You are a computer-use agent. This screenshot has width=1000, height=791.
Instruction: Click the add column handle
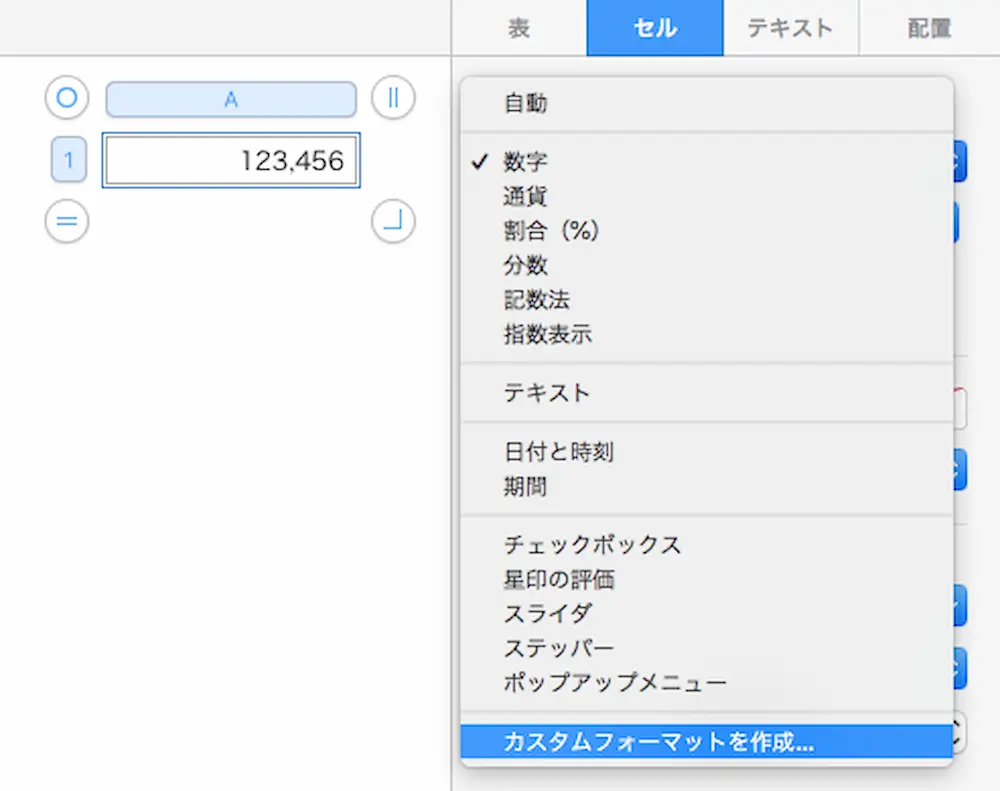pos(393,98)
